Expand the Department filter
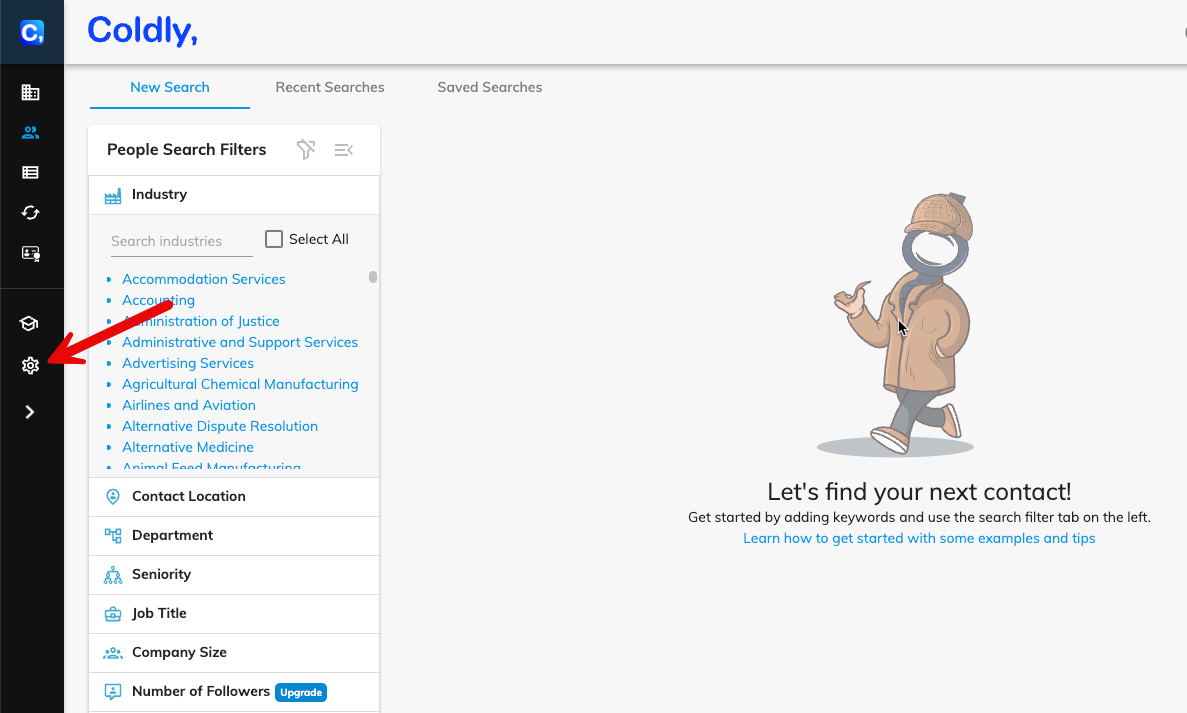Viewport: 1187px width, 713px height. coord(234,536)
